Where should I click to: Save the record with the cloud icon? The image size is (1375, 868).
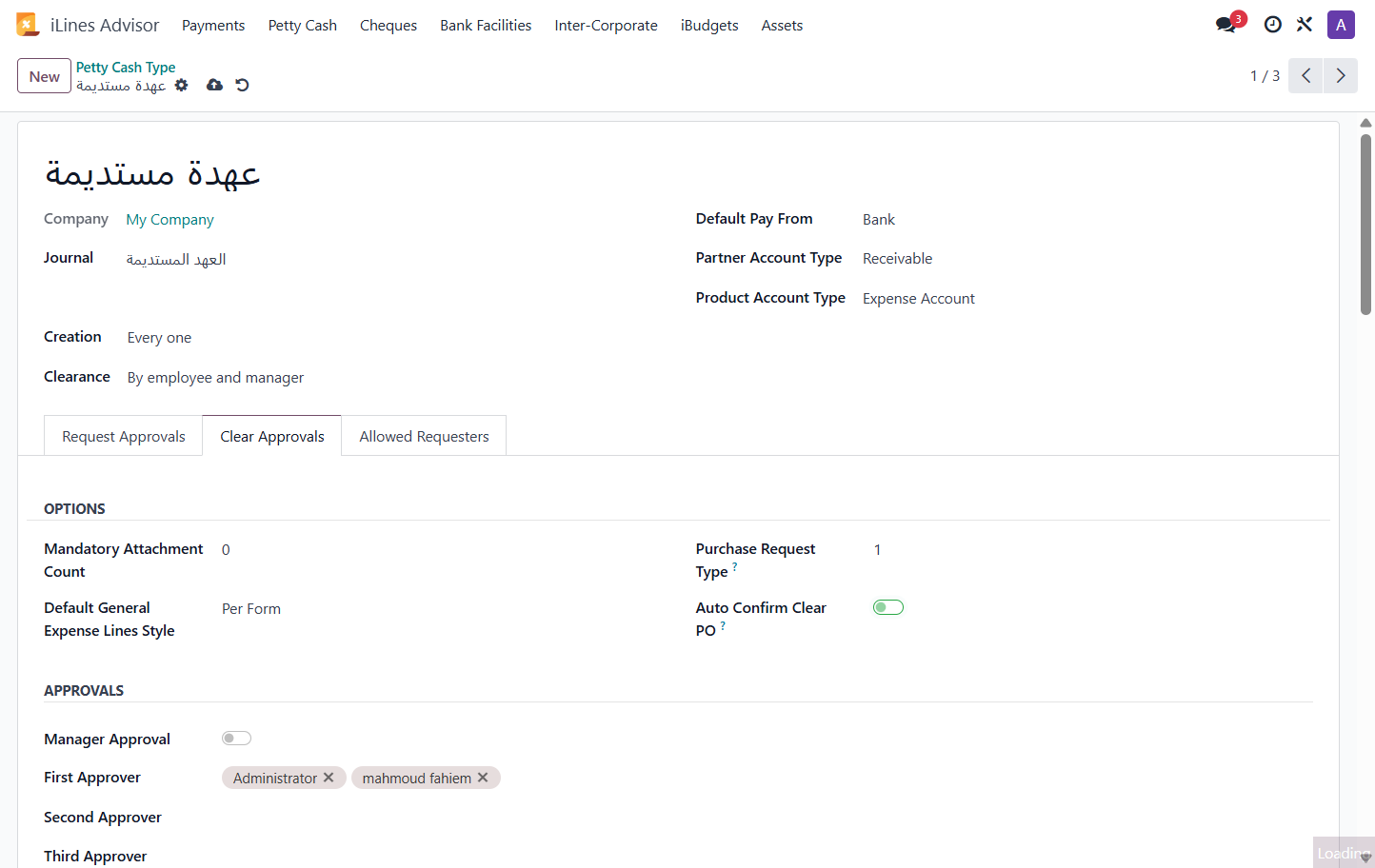[214, 85]
